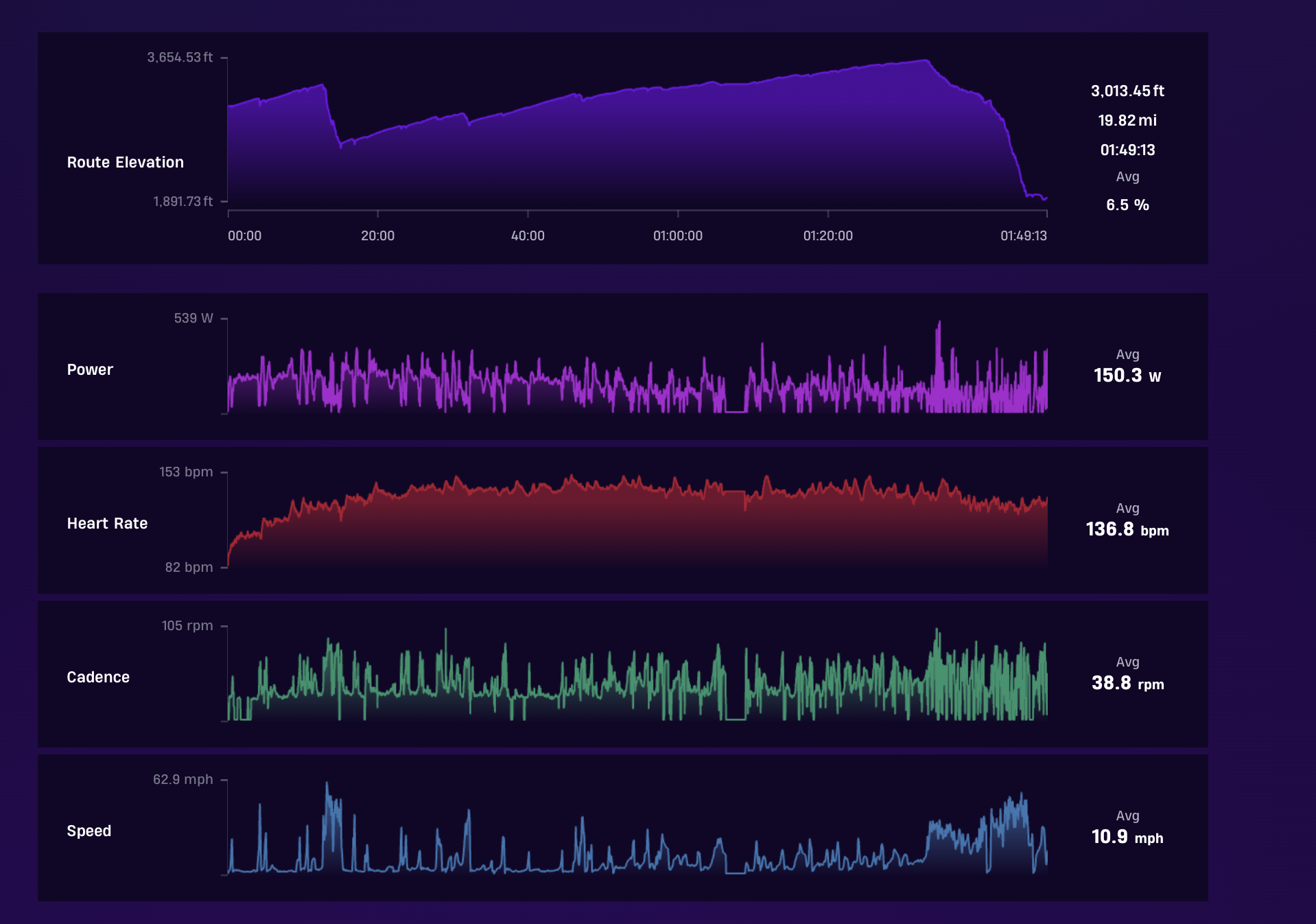Image resolution: width=1316 pixels, height=924 pixels.
Task: Click the 136.8 bpm average heart rate
Action: (x=1127, y=529)
